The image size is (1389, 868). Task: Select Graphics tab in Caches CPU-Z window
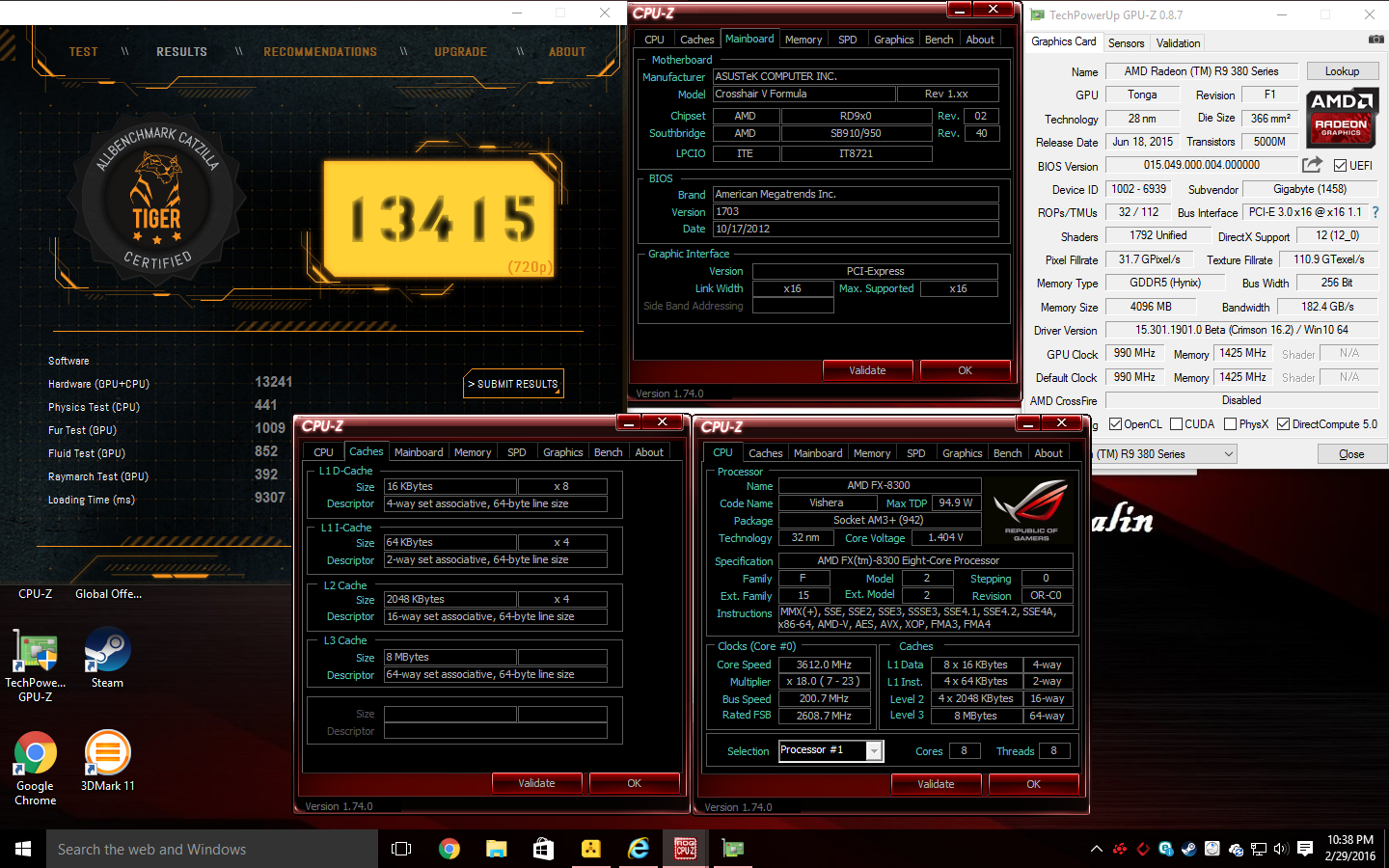562,452
